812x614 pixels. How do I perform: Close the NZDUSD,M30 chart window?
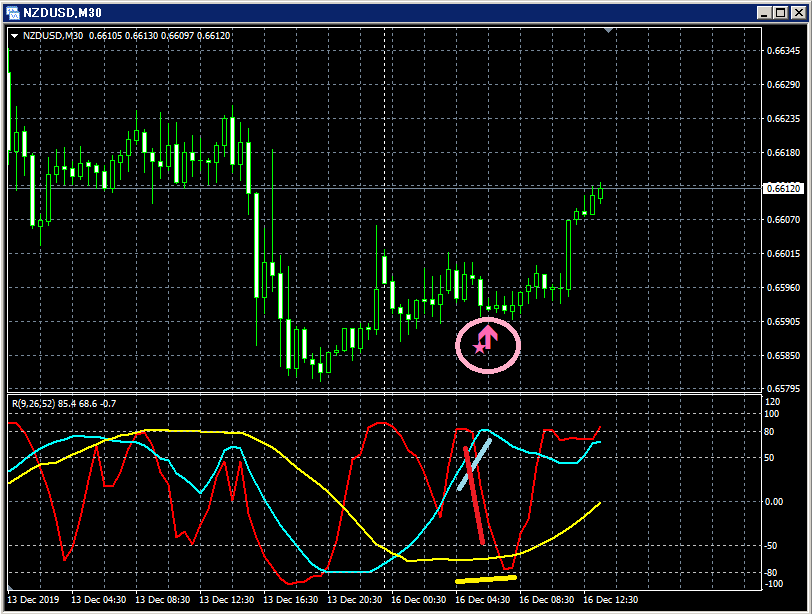[799, 13]
